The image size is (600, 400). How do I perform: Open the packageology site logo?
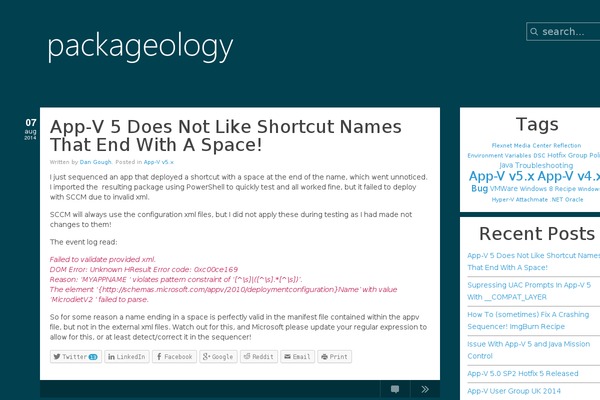(x=140, y=47)
